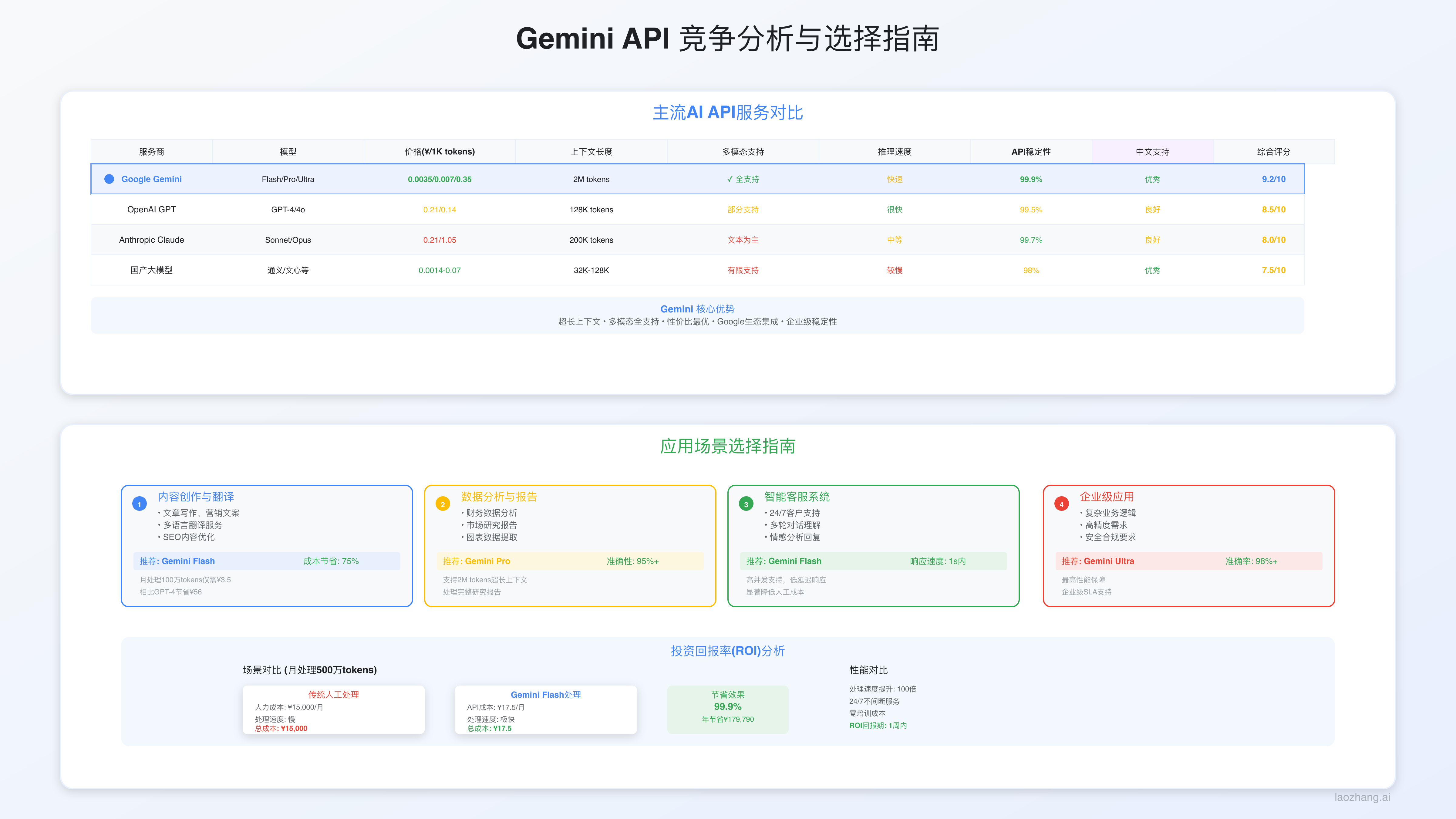Image resolution: width=1456 pixels, height=819 pixels.
Task: Click the 应用场景选择指南 section title
Action: pos(728,447)
